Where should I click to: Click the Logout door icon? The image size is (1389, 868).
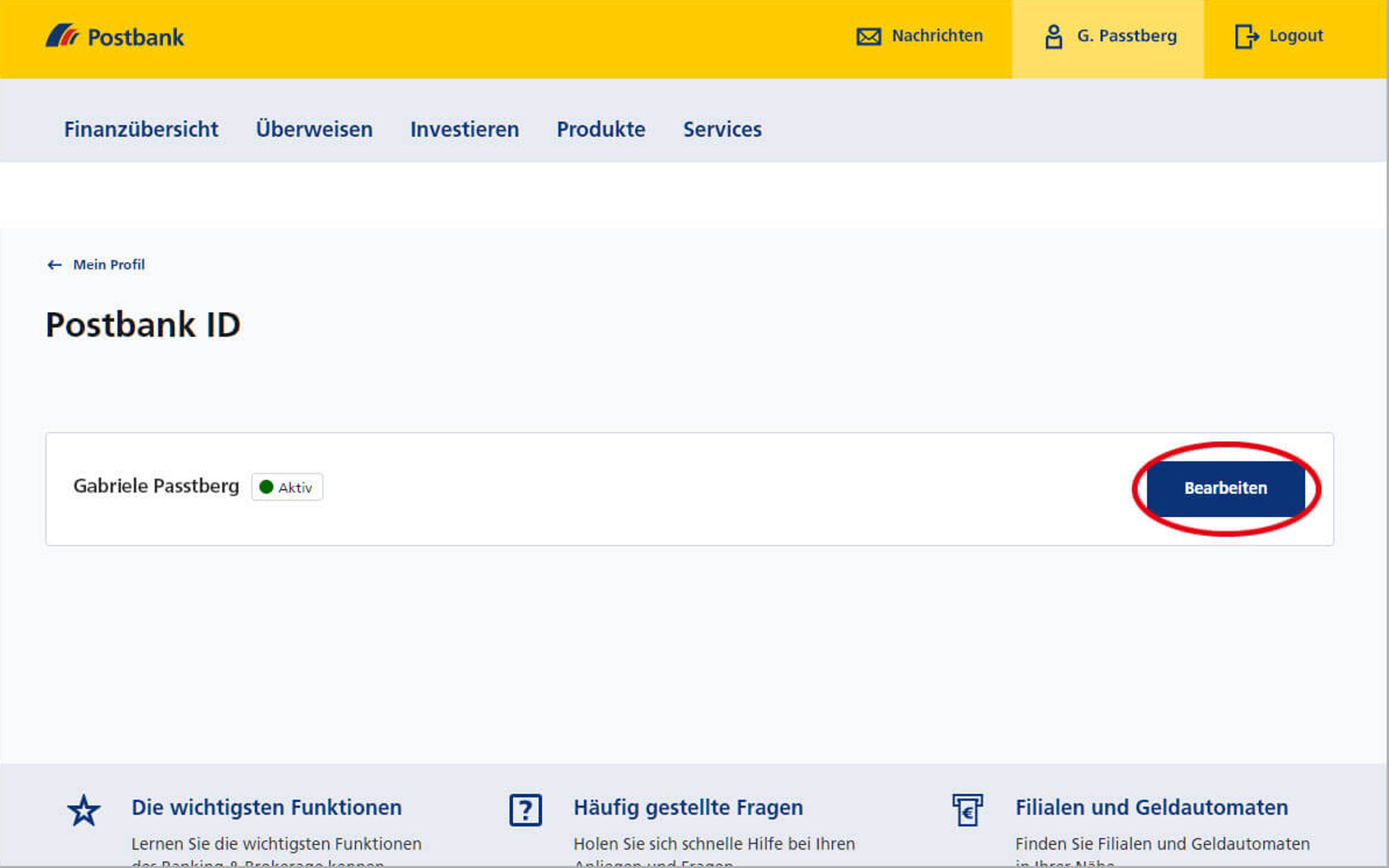coord(1246,37)
